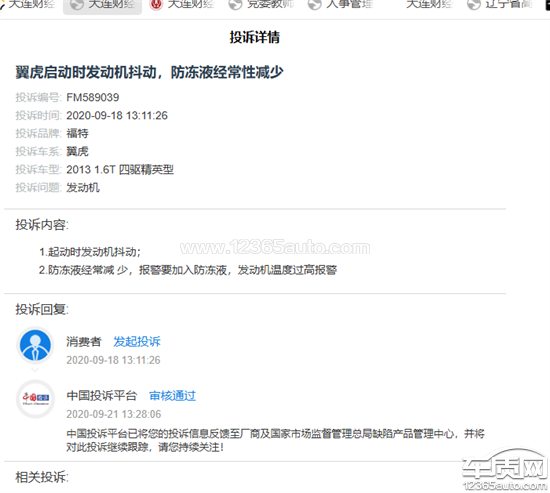The image size is (550, 493).
Task: Click the 投诉详情 page heading
Action: 255,37
